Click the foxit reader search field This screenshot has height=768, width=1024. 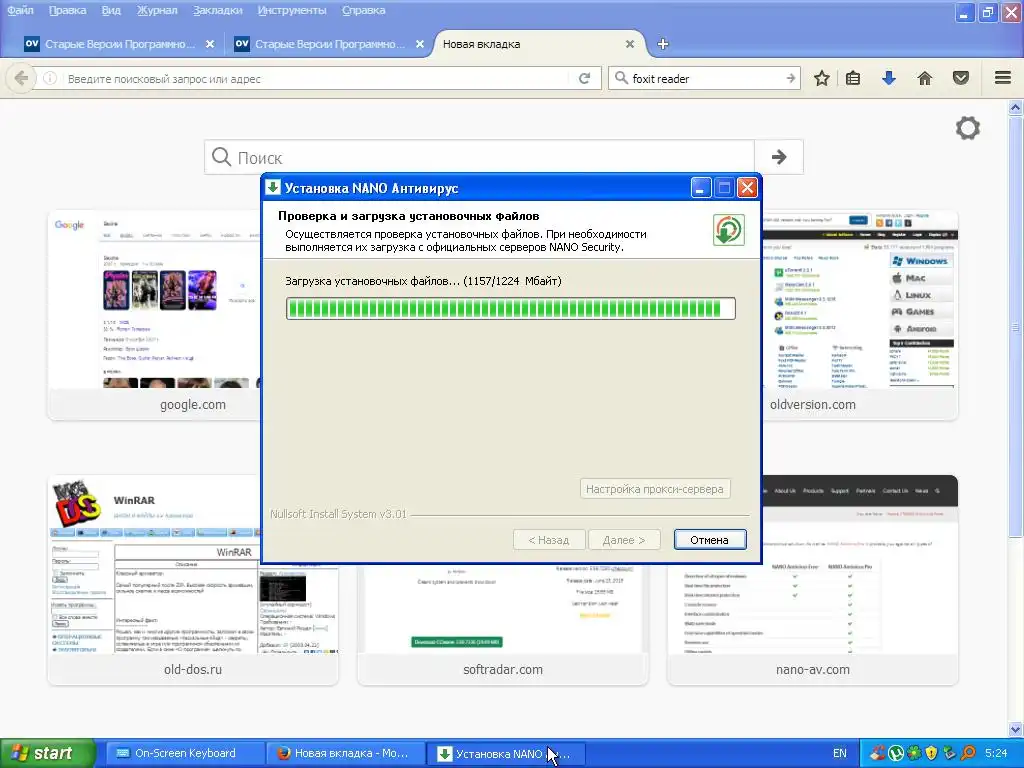pyautogui.click(x=705, y=78)
